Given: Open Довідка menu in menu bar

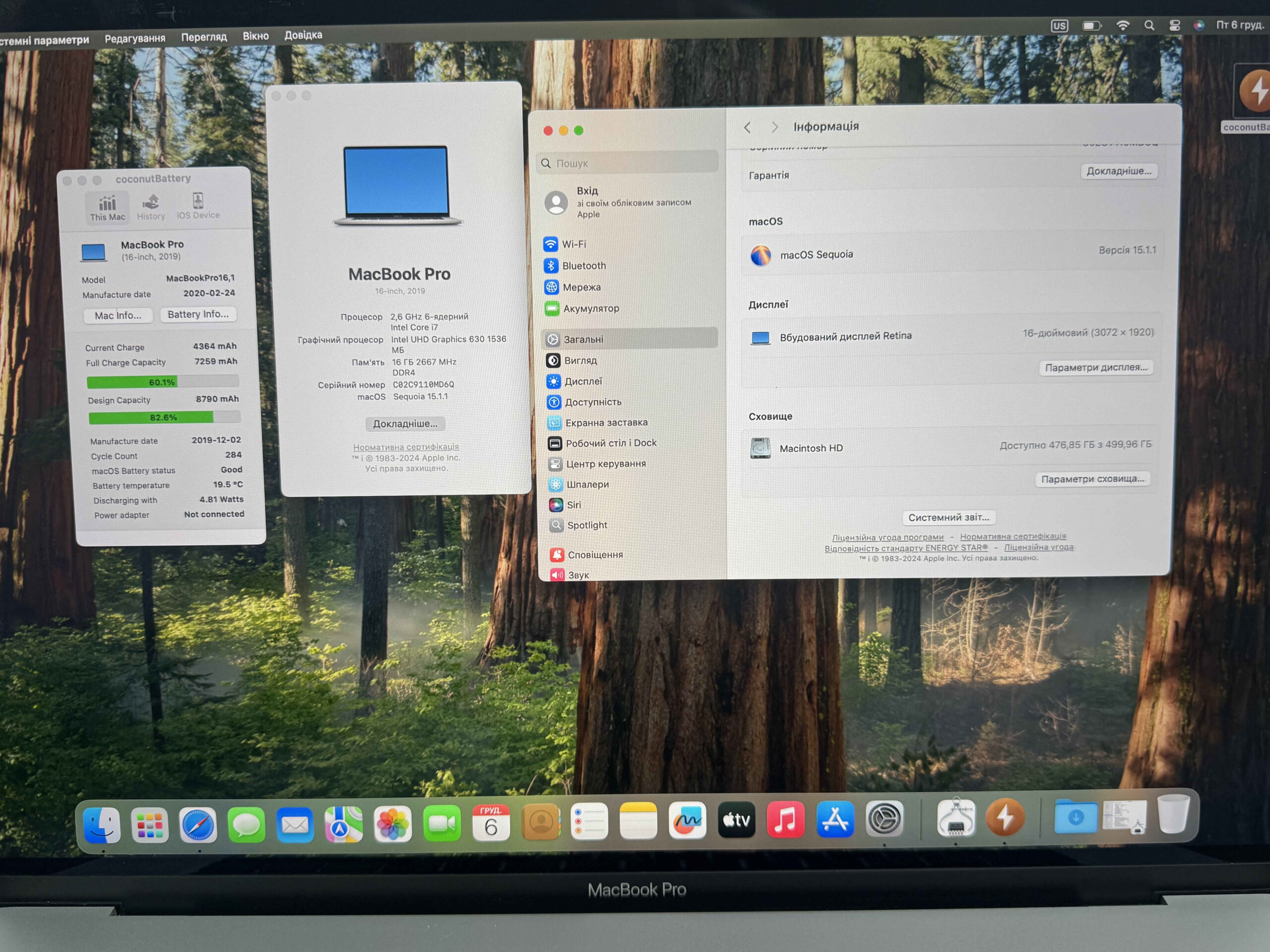Looking at the screenshot, I should click(303, 35).
